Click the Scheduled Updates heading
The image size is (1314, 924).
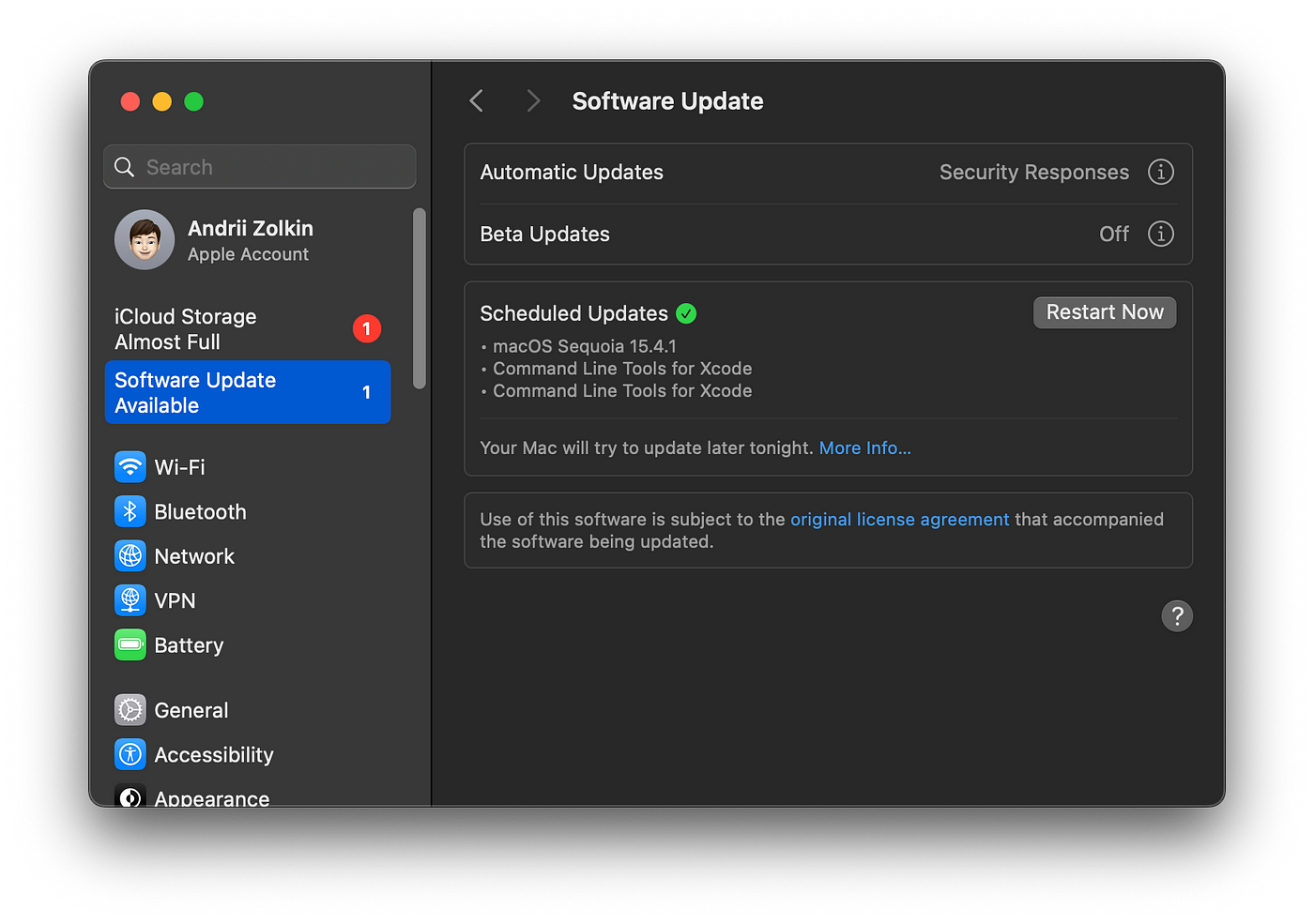click(574, 313)
